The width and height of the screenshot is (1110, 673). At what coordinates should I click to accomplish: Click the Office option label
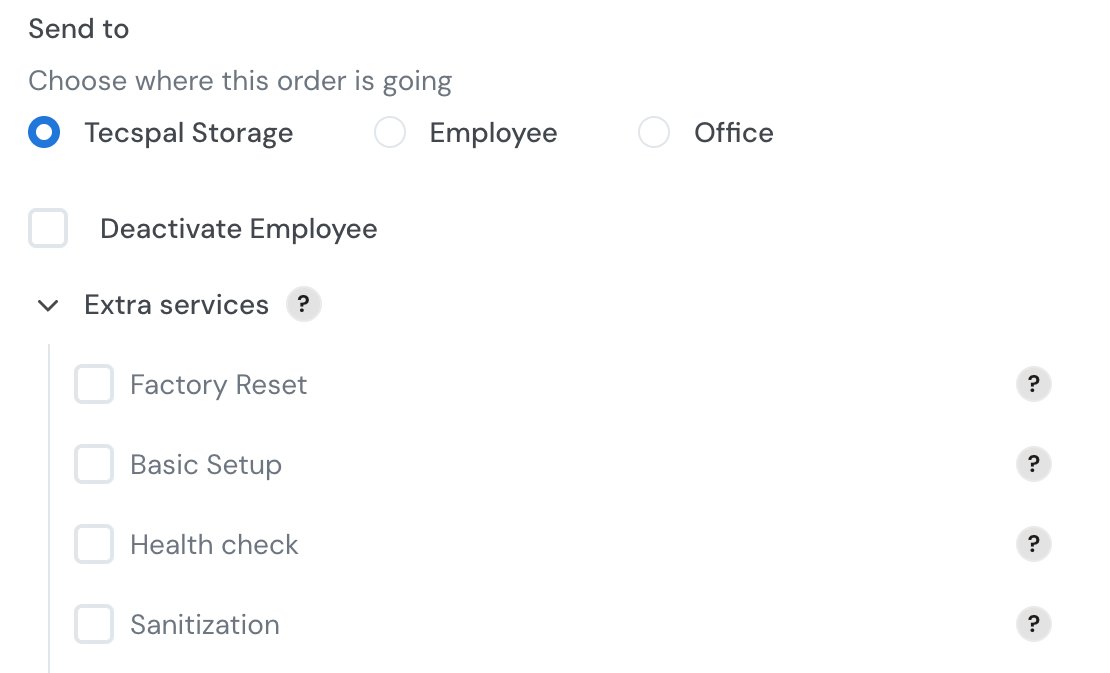pos(733,132)
